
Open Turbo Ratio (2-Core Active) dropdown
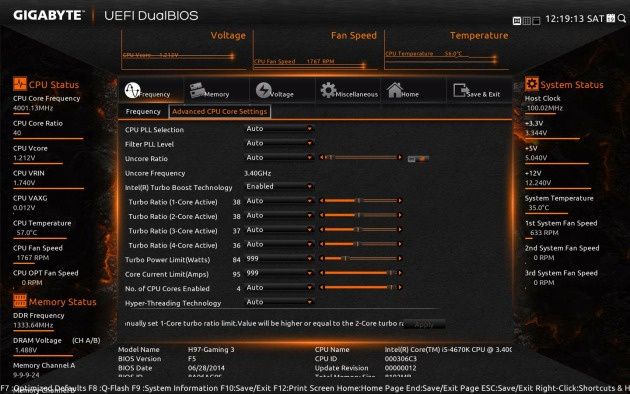(x=278, y=215)
